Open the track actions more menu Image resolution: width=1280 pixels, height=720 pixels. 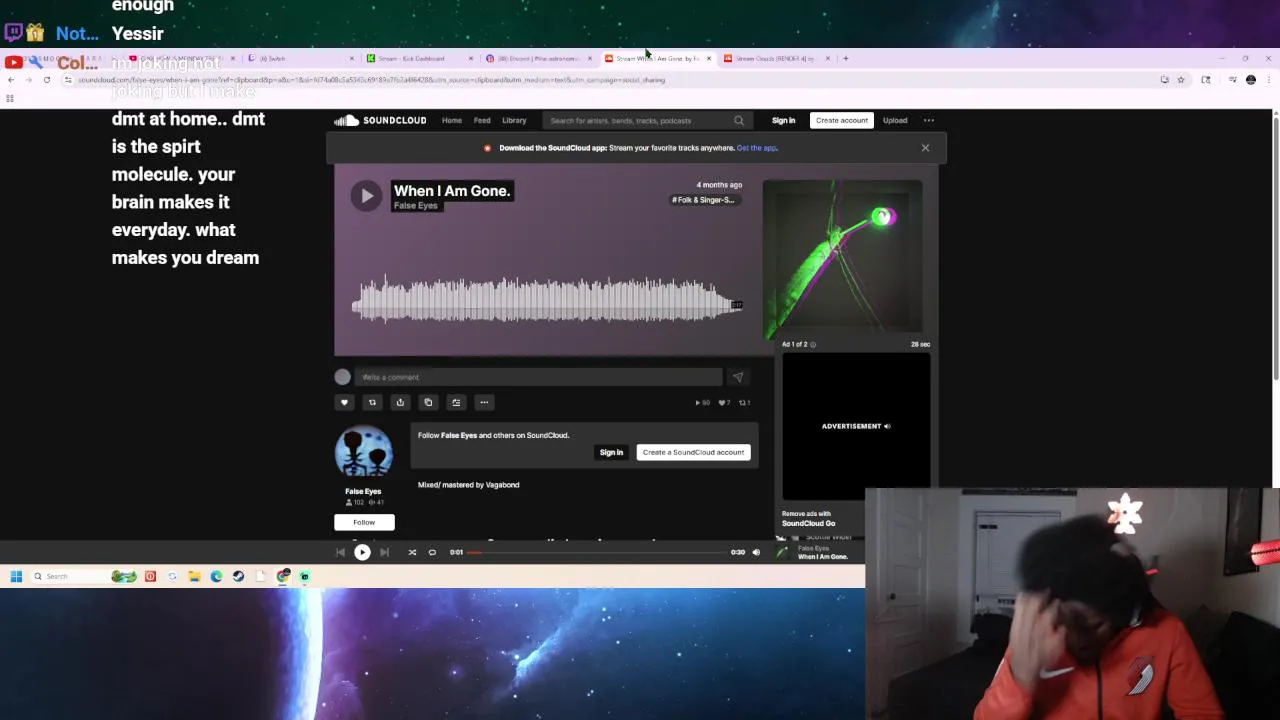(x=484, y=402)
